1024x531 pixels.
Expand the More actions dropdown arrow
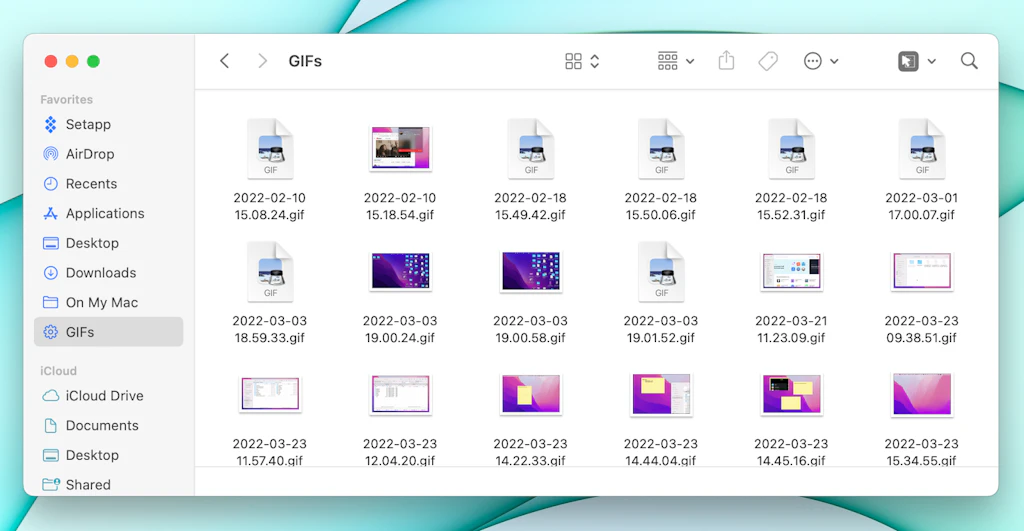click(x=835, y=61)
